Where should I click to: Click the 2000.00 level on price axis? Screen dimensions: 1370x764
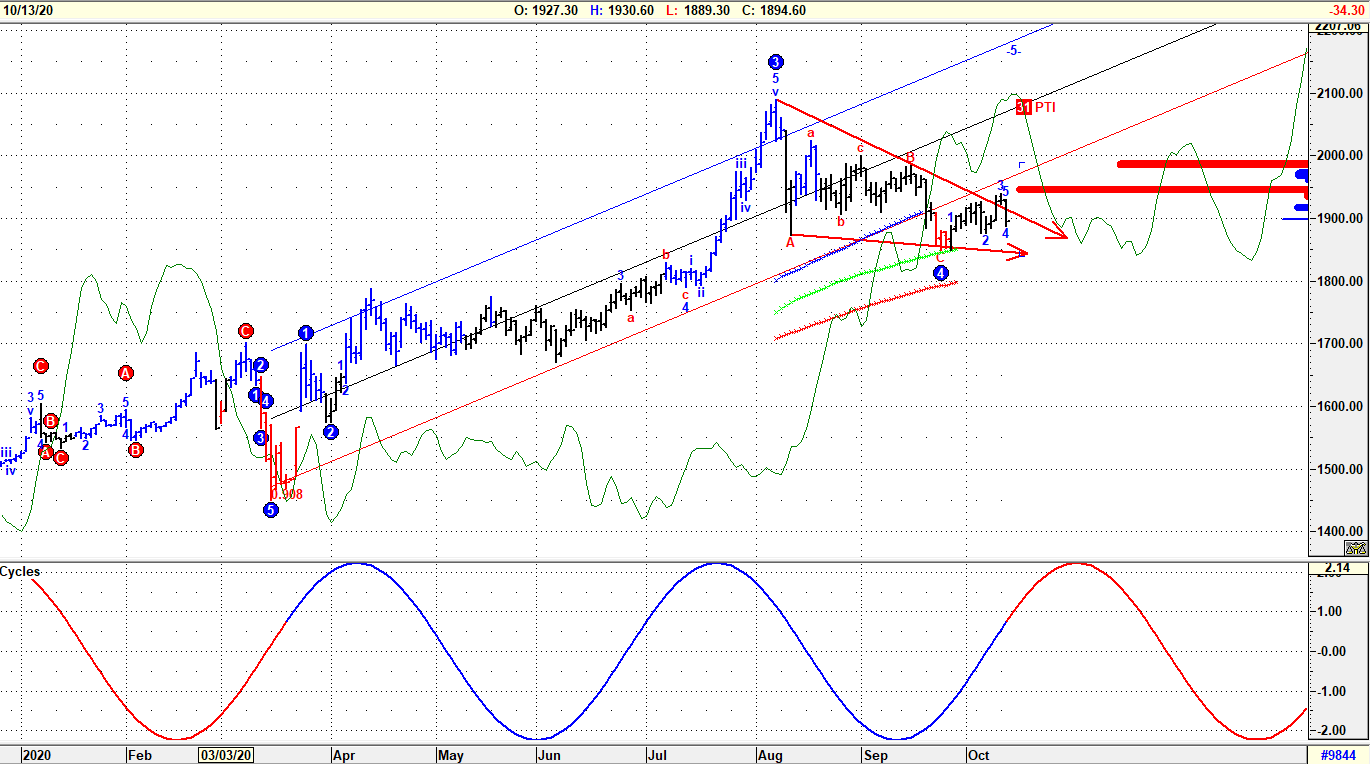tap(1340, 156)
